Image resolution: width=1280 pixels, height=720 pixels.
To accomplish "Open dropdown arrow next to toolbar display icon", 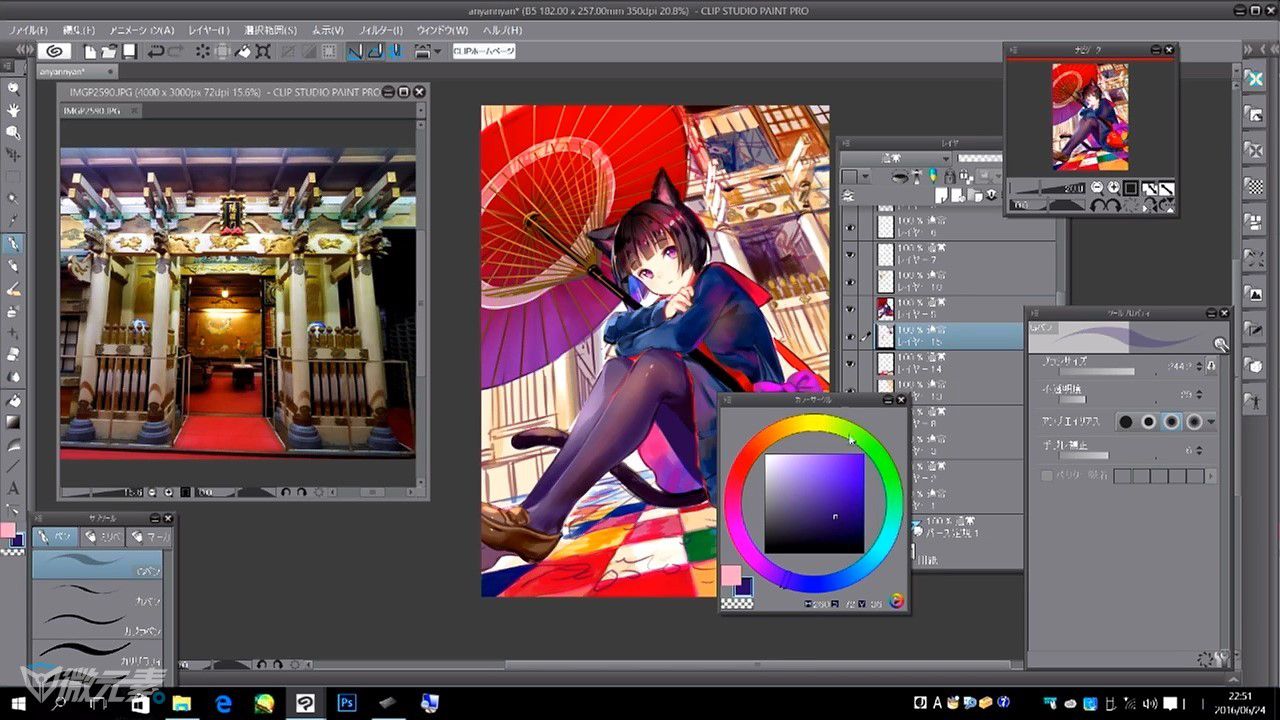I will click(x=438, y=51).
